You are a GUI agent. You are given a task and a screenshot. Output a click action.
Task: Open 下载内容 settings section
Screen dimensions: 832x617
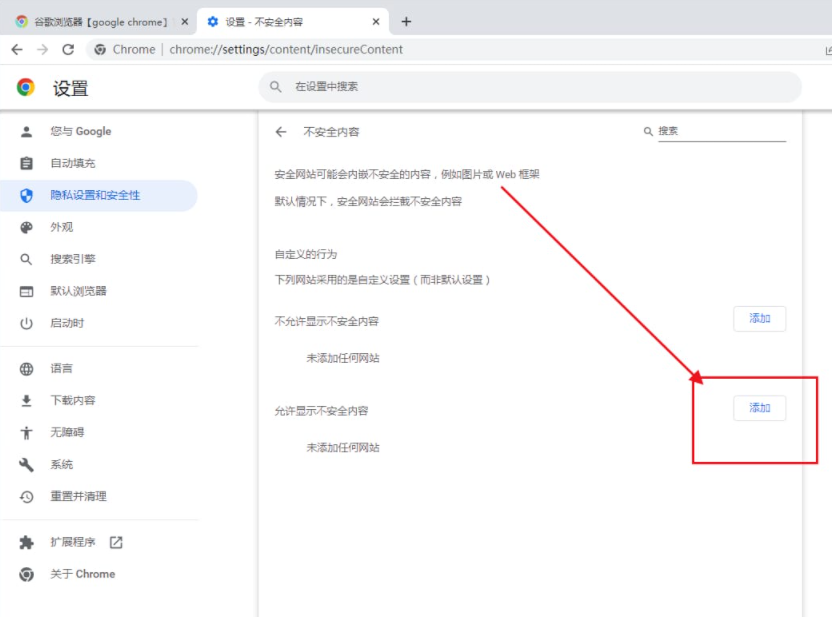click(x=99, y=400)
